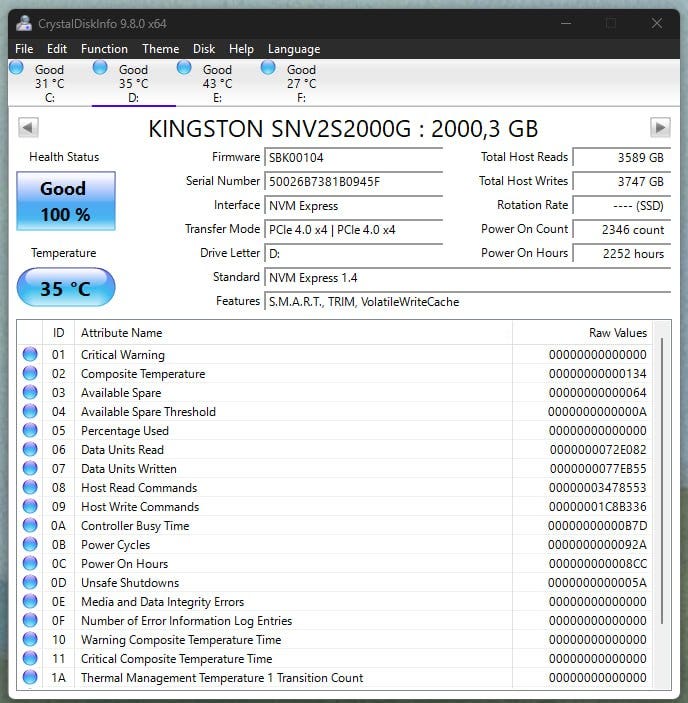Click status icon for Composite Temperature row

30,373
